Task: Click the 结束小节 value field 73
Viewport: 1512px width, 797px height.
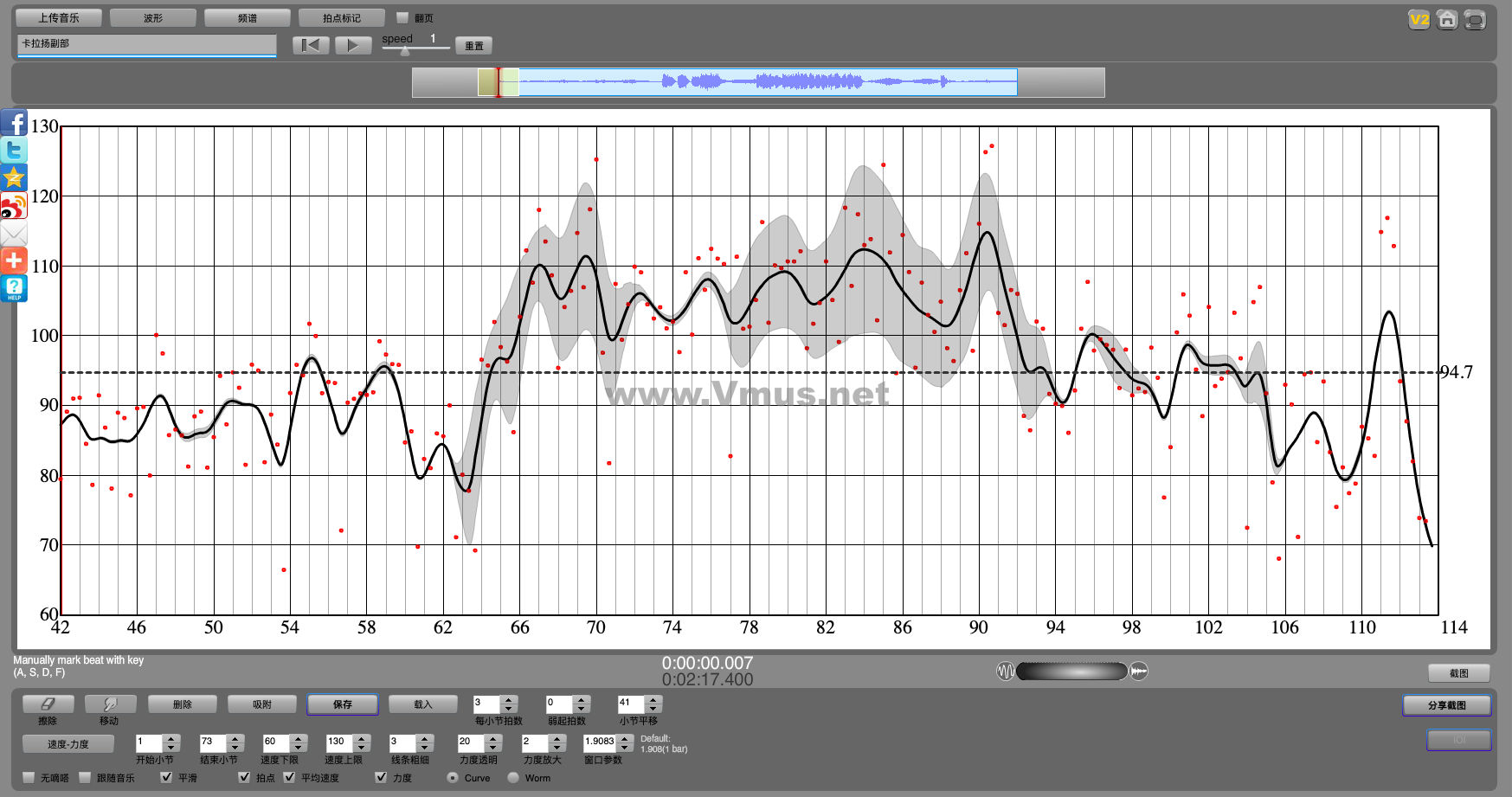Action: [213, 743]
